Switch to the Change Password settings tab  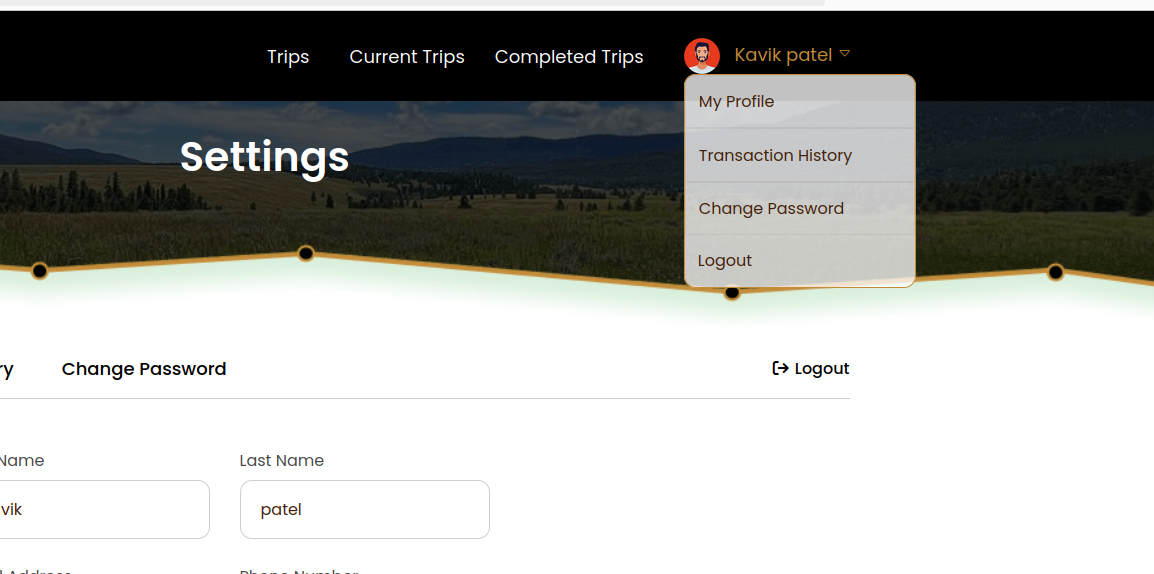click(144, 369)
